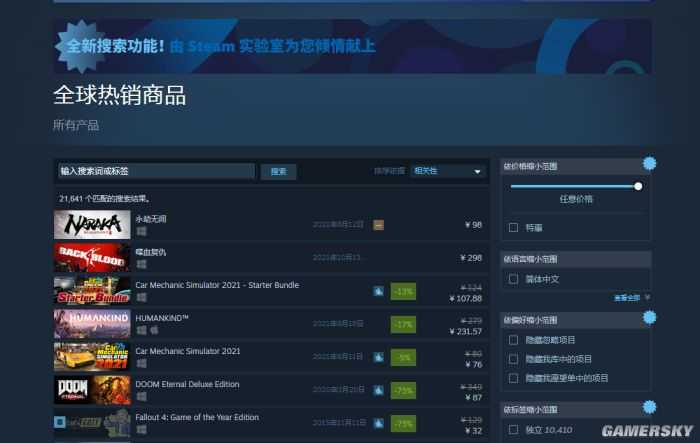Open the HUMANKIND thumbnail image
Screen dimensions: 700x443
tap(92, 324)
